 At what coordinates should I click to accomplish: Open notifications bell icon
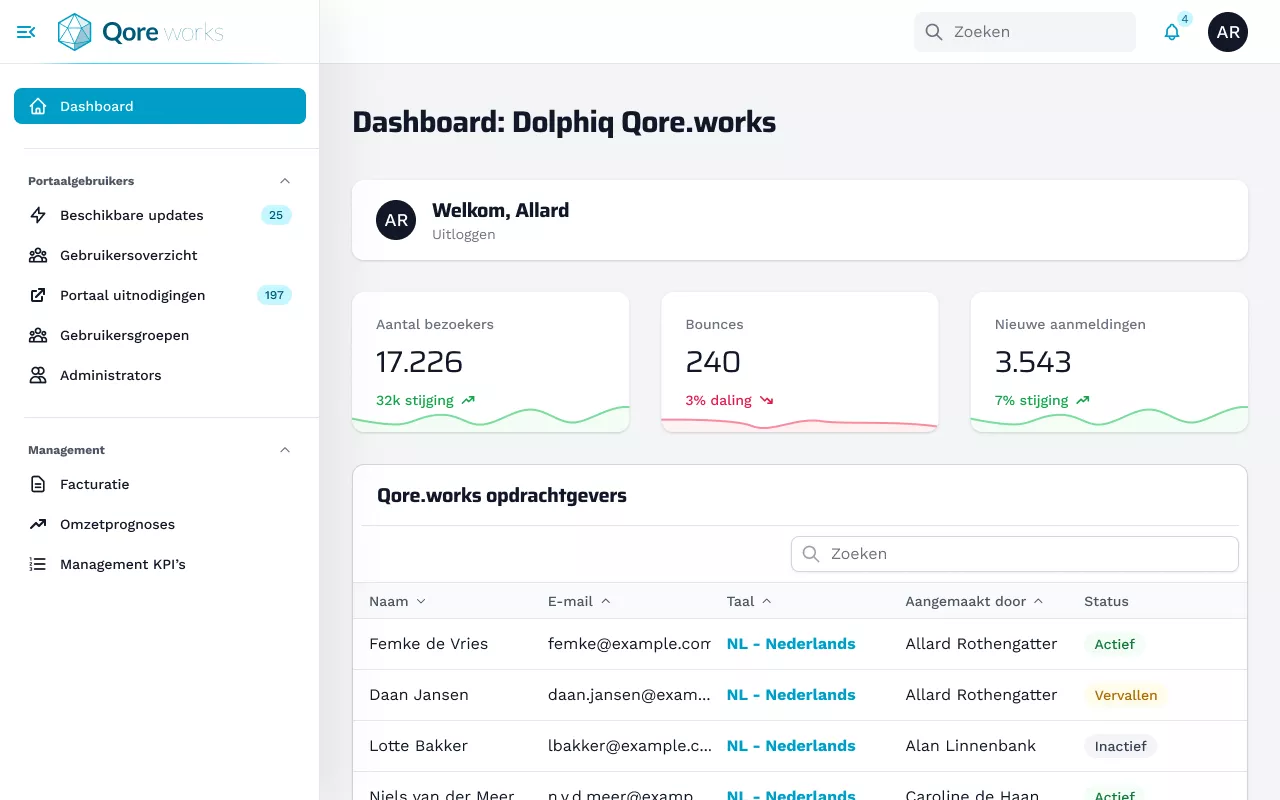pyautogui.click(x=1172, y=32)
